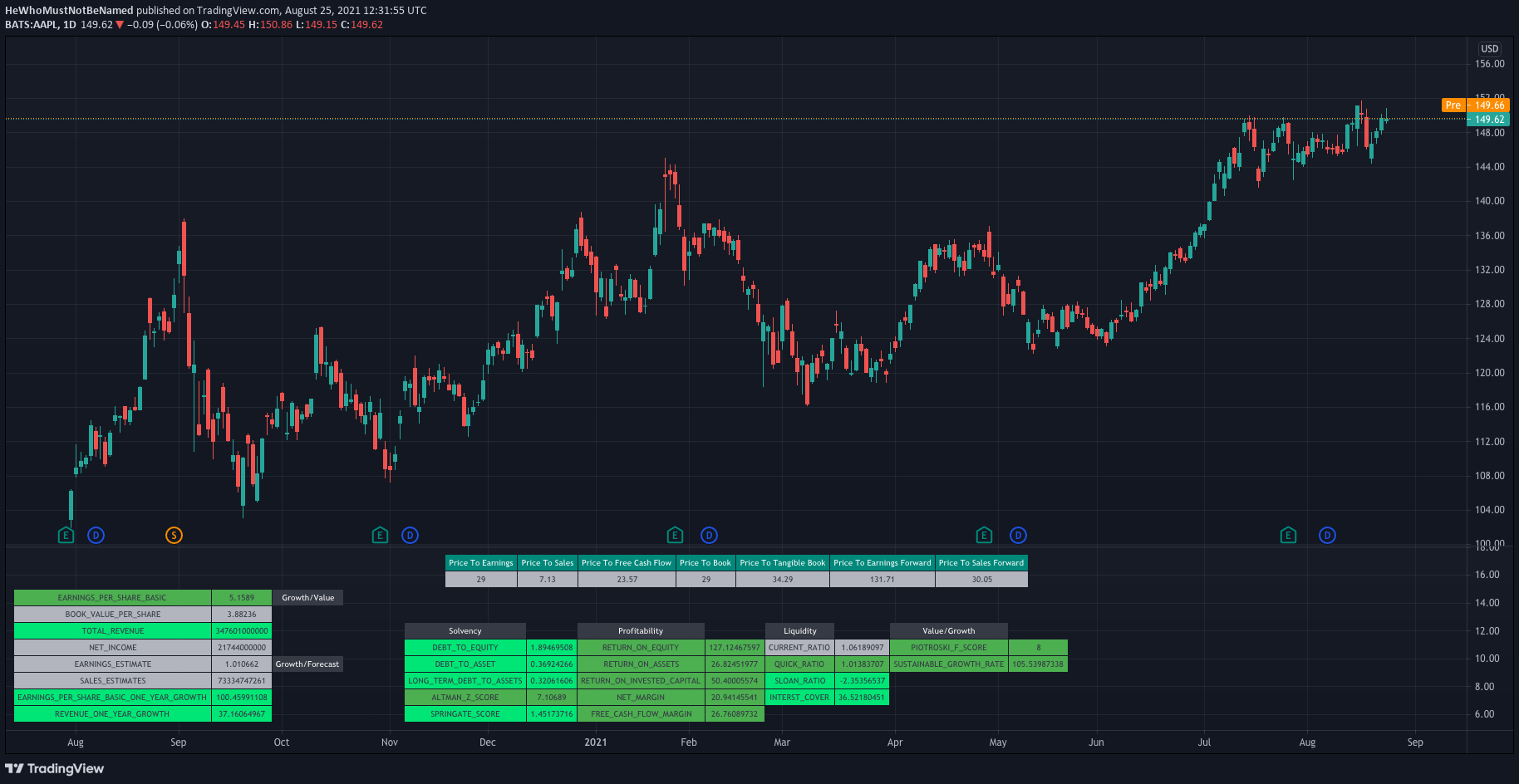Click the dividend D marker just after May
Viewport: 1519px width, 784px height.
[x=1018, y=536]
